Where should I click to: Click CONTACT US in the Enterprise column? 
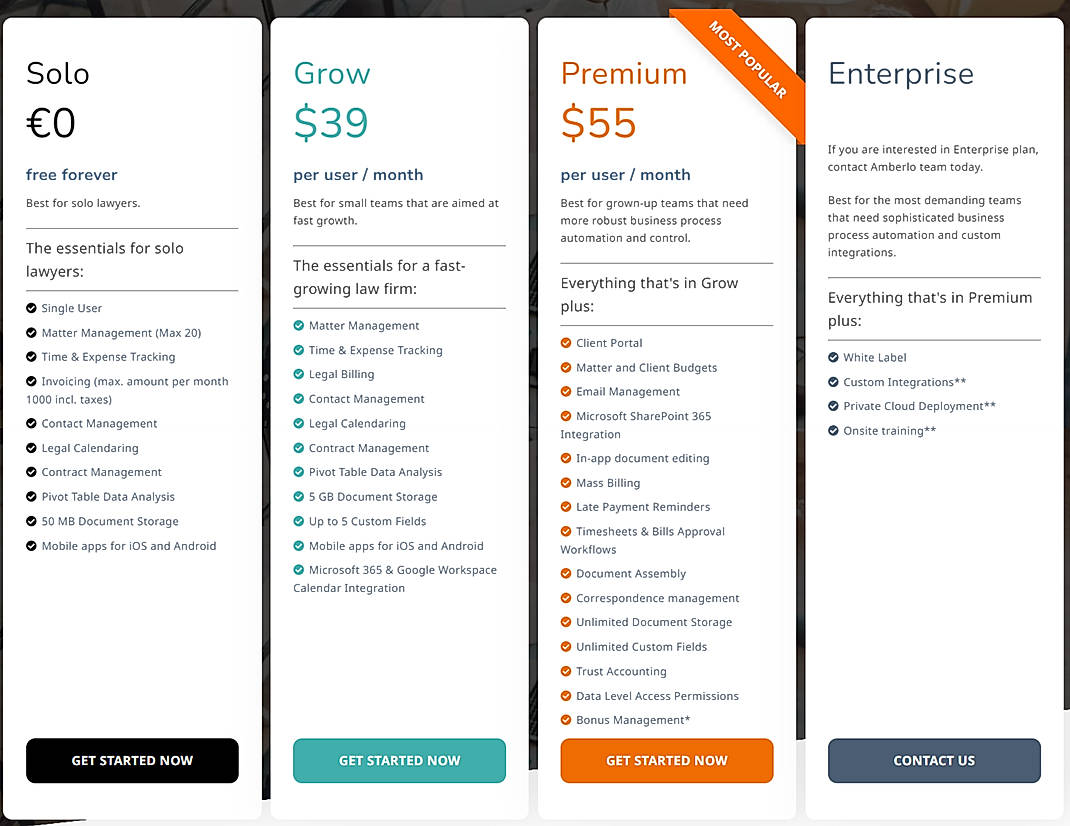tap(933, 760)
